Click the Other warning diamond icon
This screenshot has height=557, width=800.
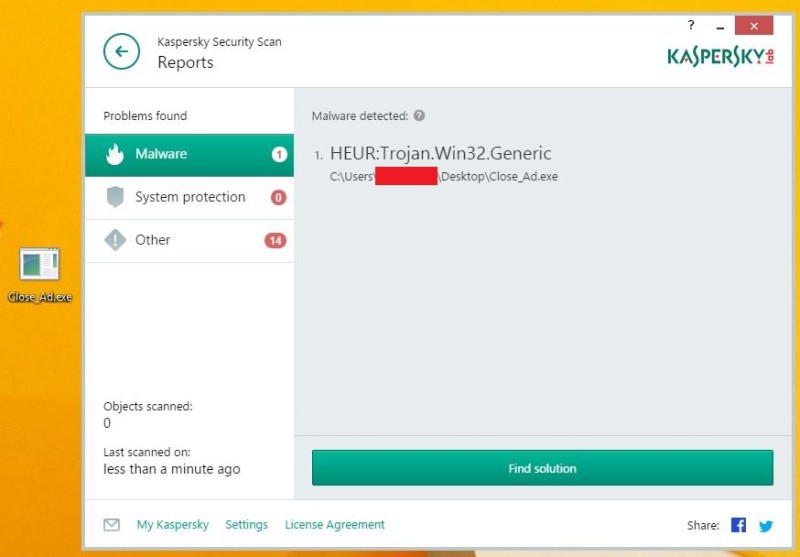(x=115, y=240)
